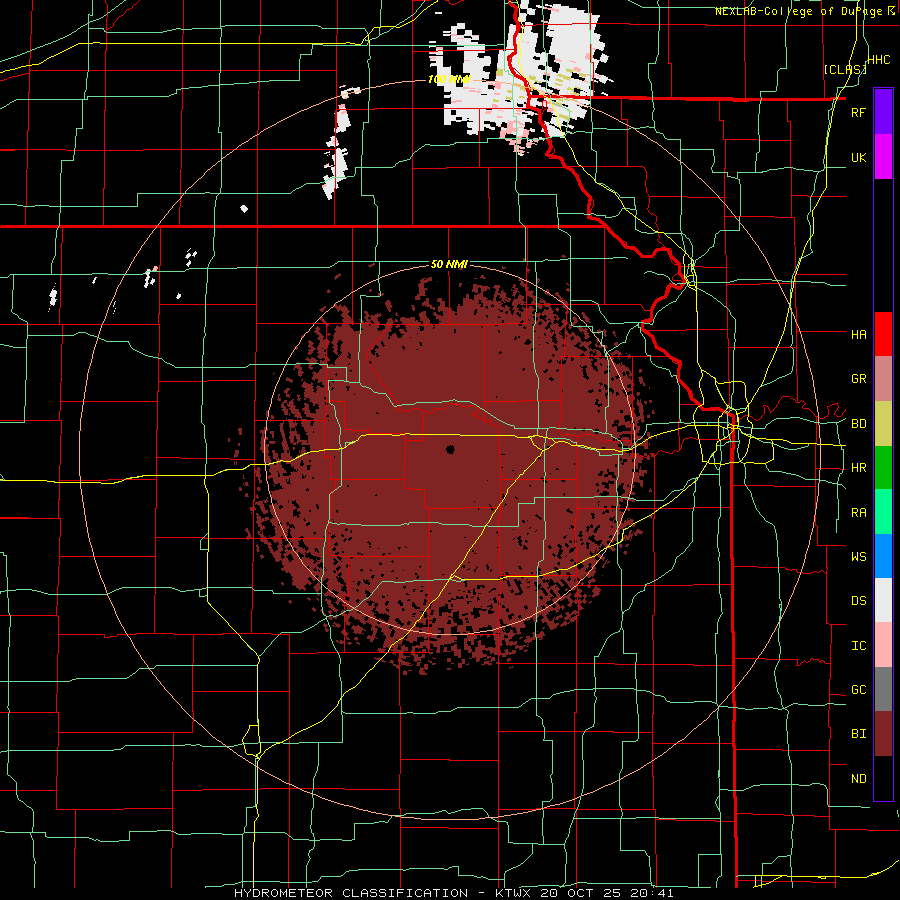Click the brown BI legend swatch

click(883, 734)
